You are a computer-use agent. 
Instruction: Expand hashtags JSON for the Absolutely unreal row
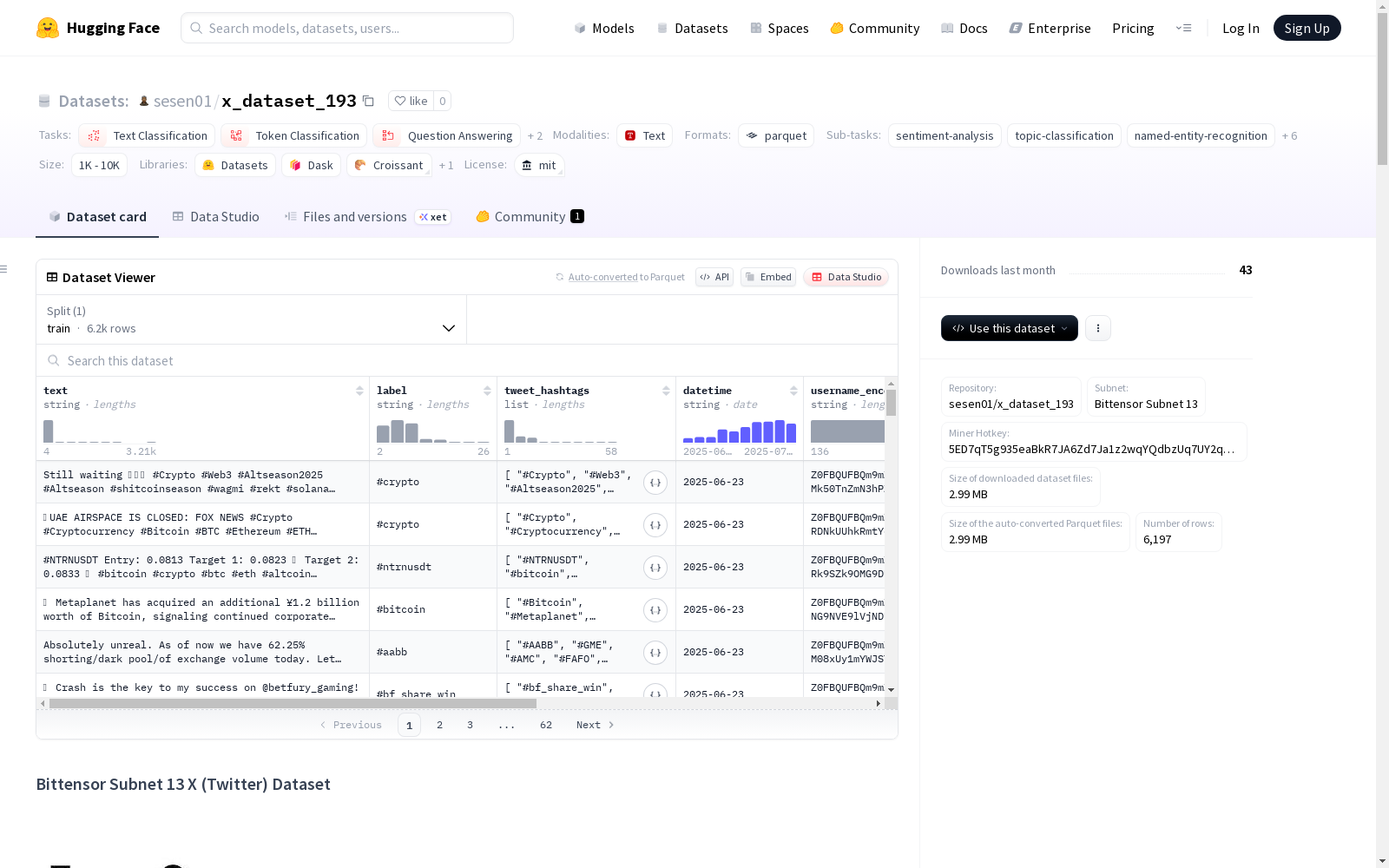tap(655, 653)
